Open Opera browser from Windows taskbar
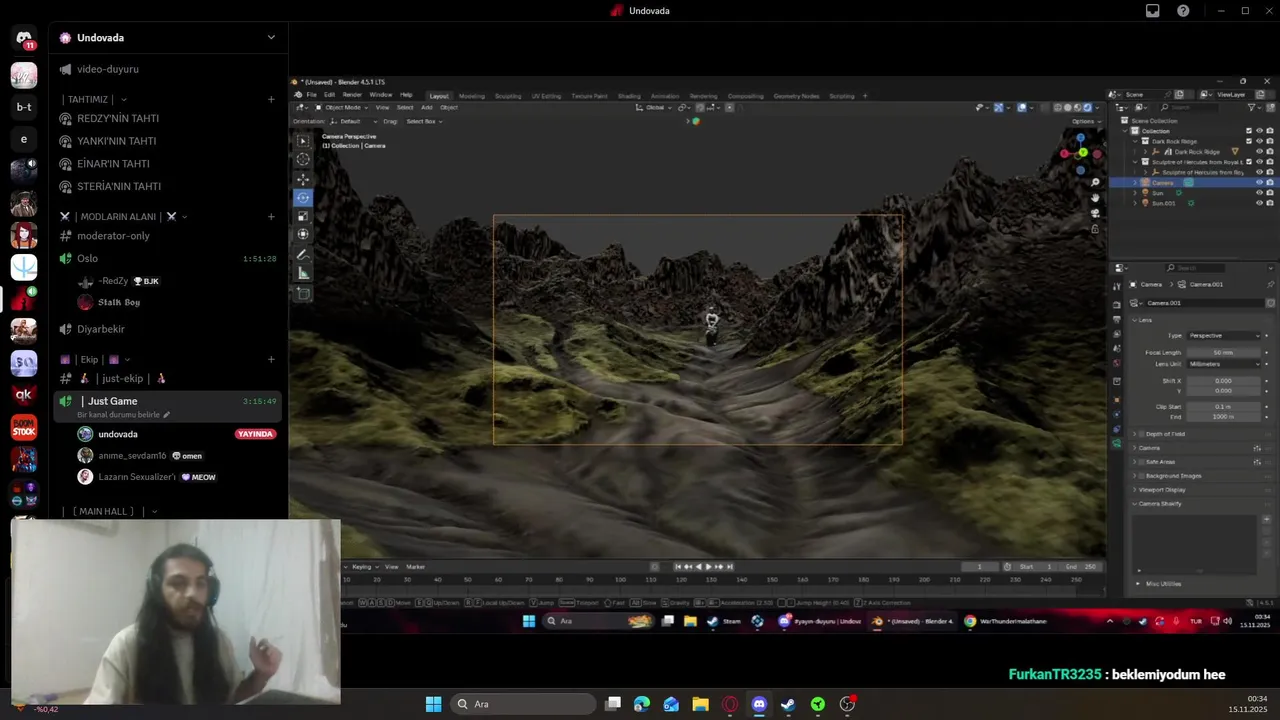Viewport: 1280px width, 720px height. point(730,704)
